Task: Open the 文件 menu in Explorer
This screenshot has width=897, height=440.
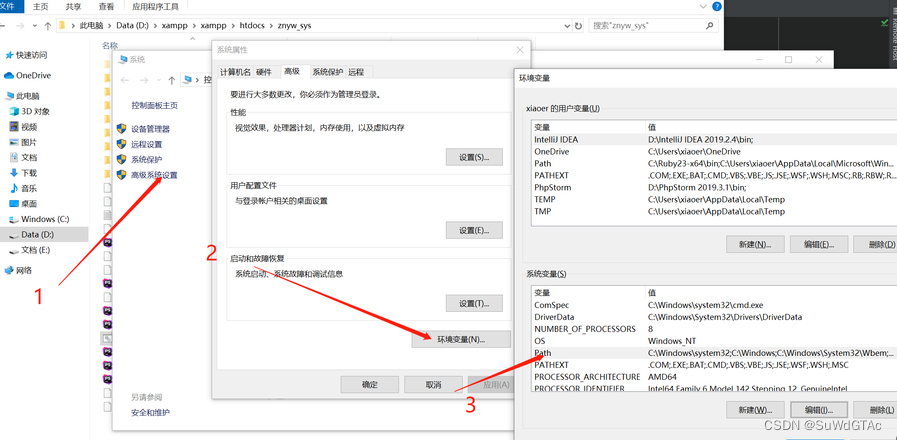Action: point(11,7)
